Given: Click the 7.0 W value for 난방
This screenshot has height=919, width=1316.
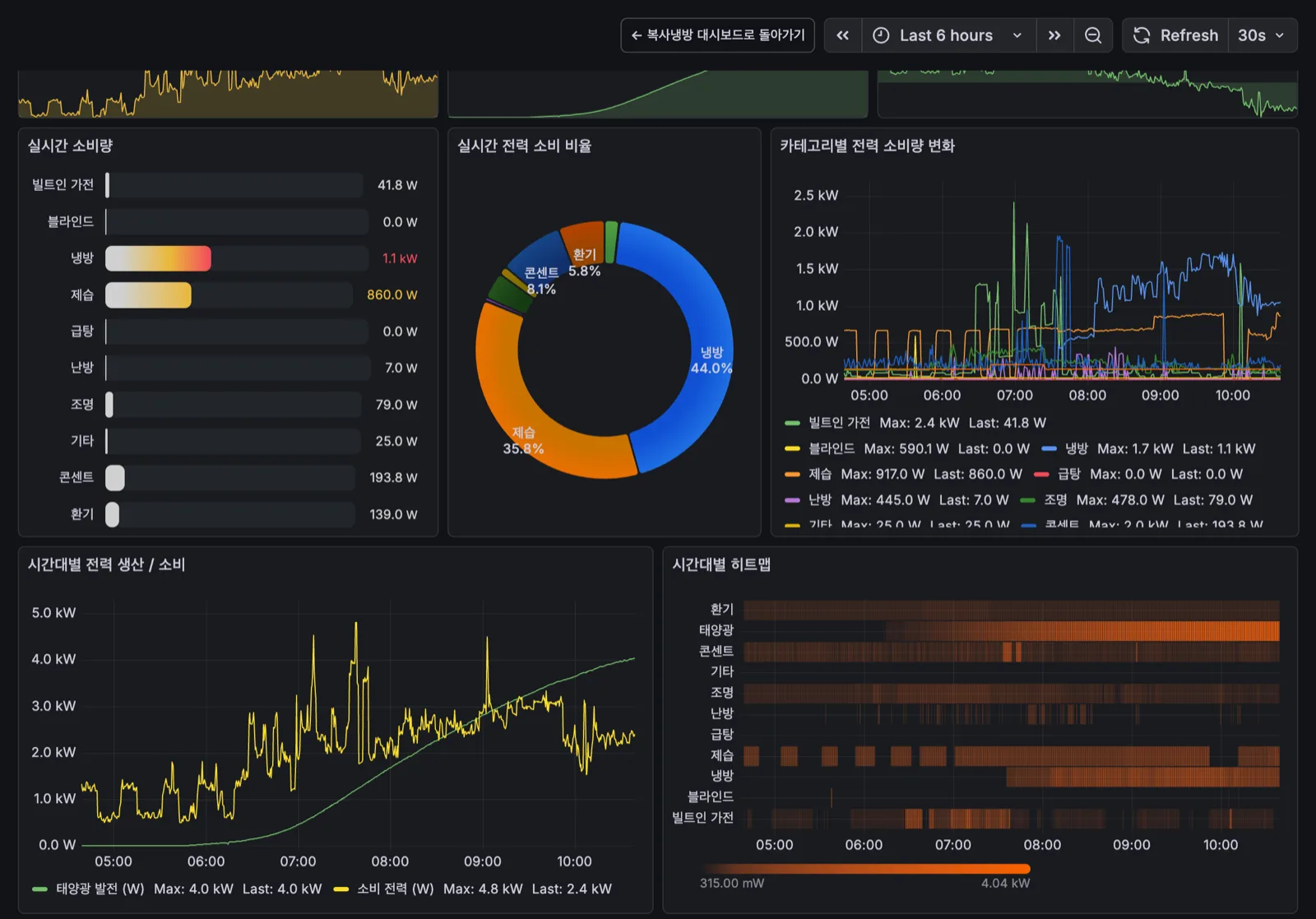Looking at the screenshot, I should [x=401, y=368].
